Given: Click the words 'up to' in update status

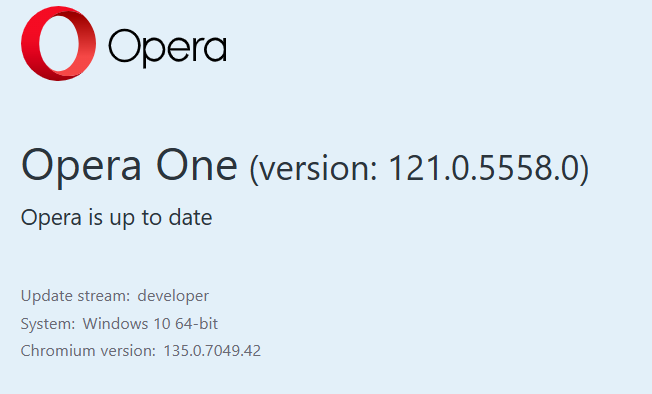Looking at the screenshot, I should 136,219.
